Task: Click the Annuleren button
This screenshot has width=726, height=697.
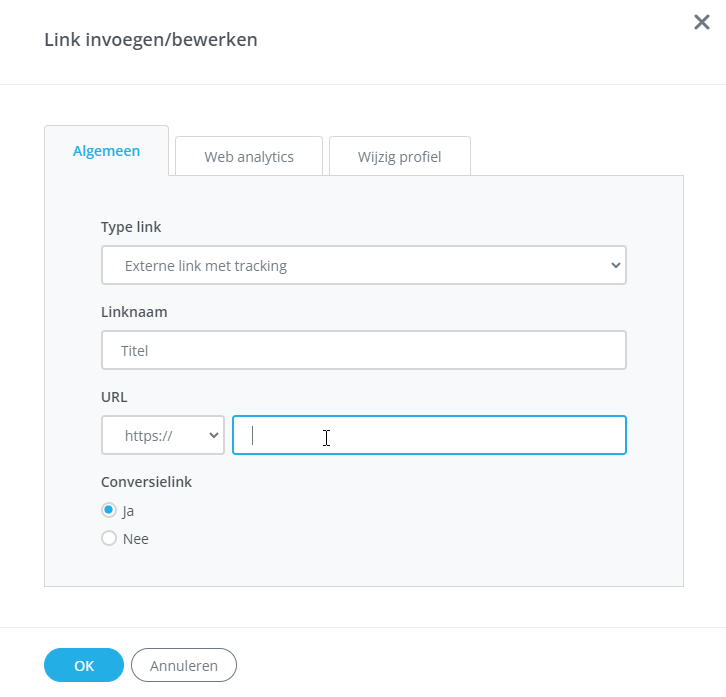Action: [x=184, y=665]
